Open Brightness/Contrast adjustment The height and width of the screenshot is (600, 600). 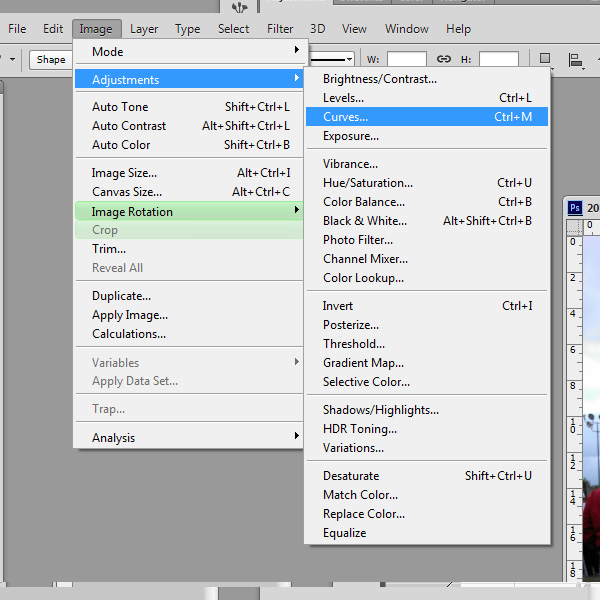point(427,79)
